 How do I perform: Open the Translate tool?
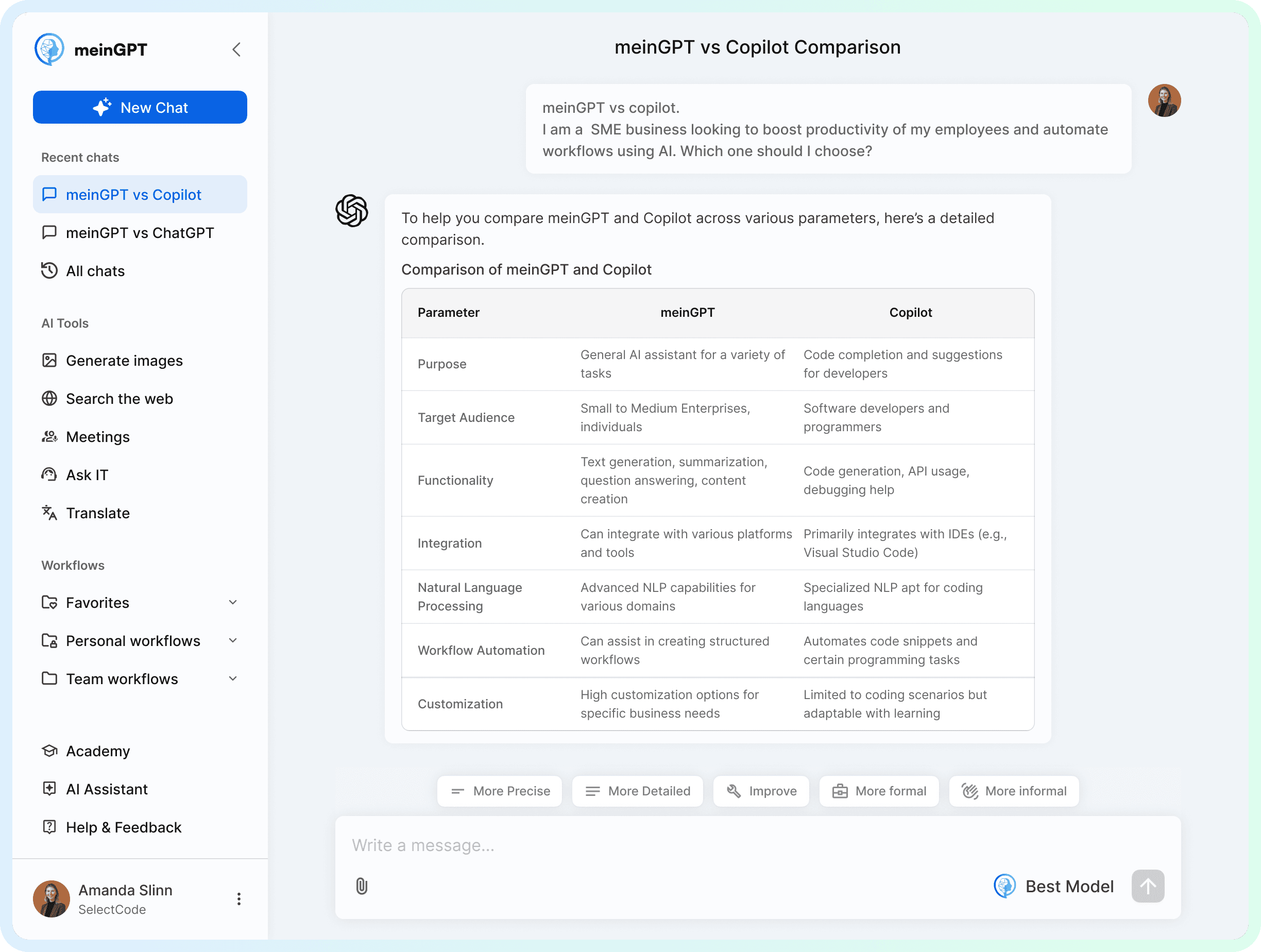point(140,513)
